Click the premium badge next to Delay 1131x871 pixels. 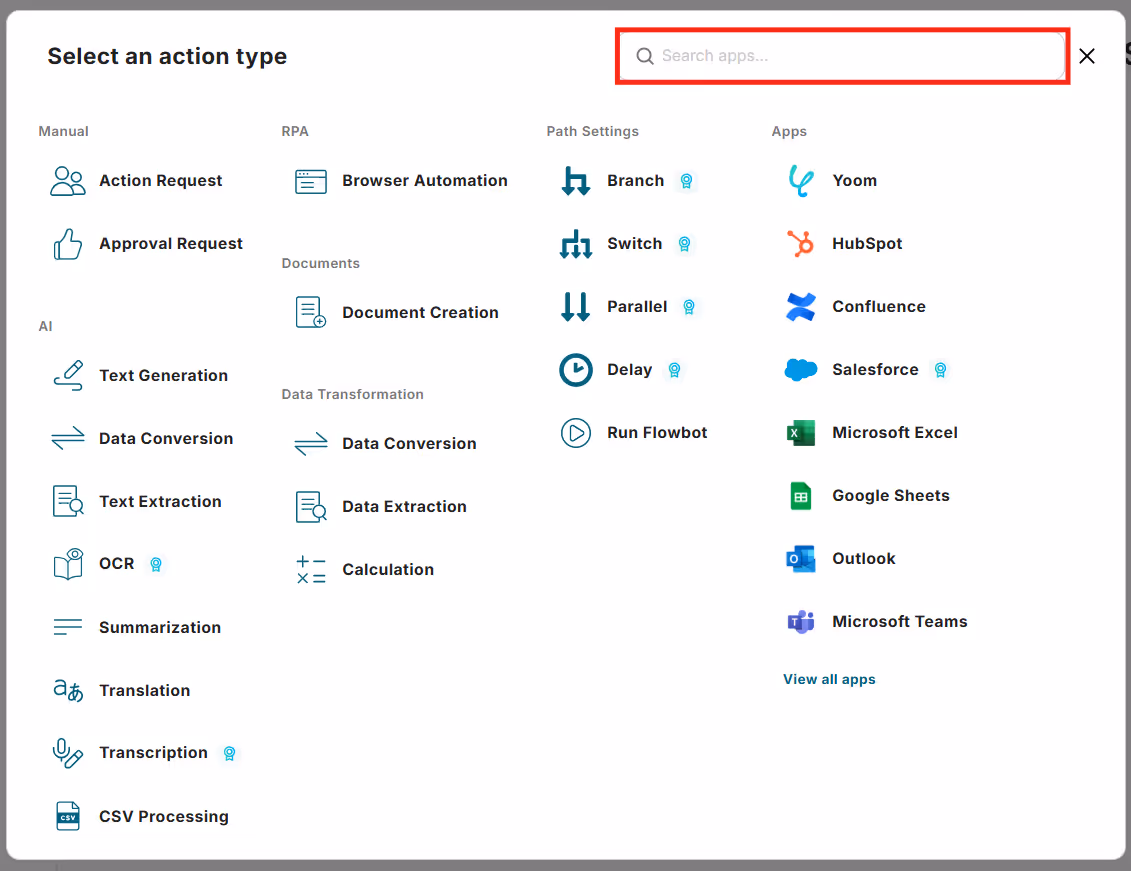click(x=674, y=370)
